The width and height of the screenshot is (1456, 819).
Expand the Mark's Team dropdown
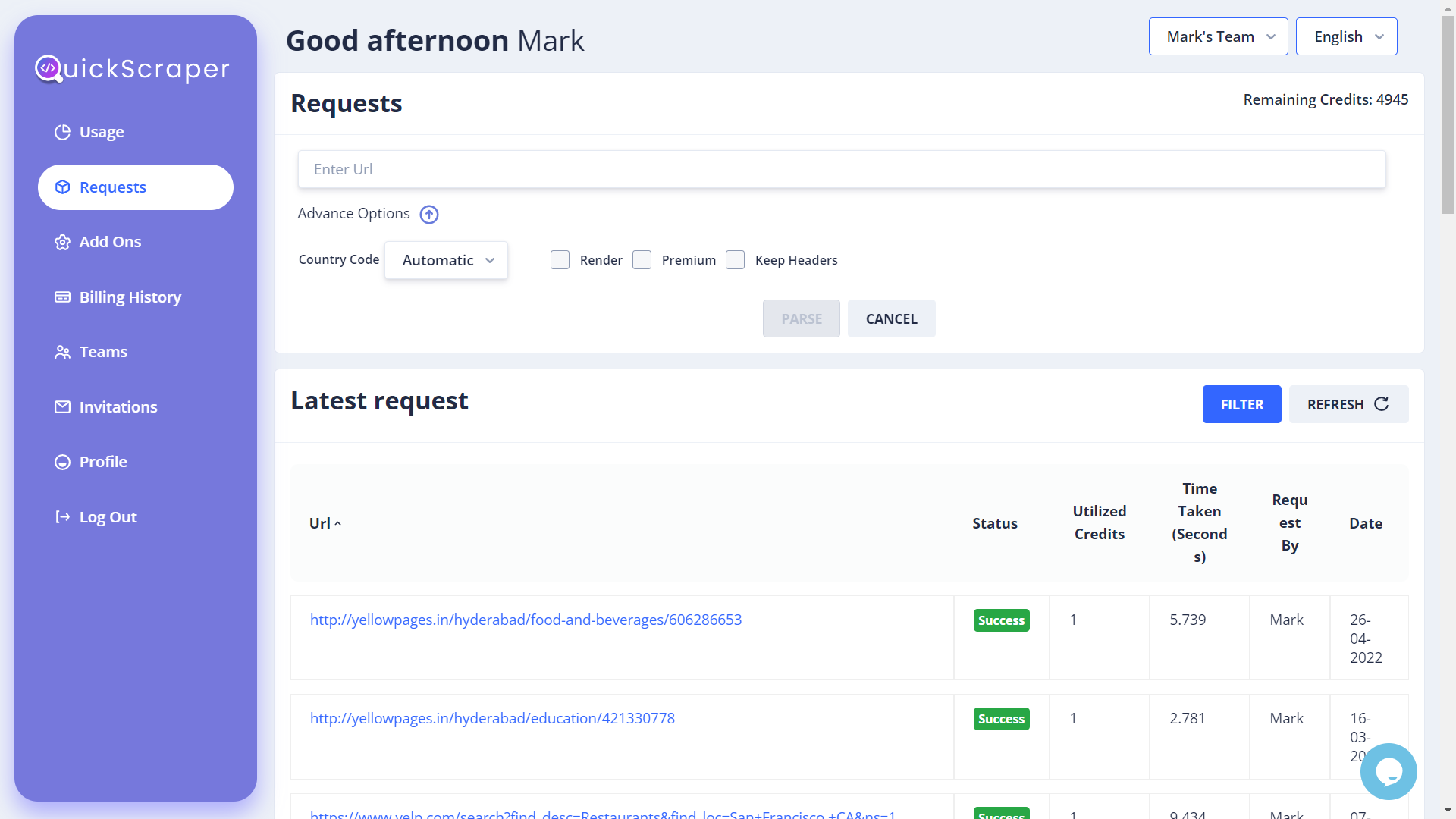coord(1218,36)
